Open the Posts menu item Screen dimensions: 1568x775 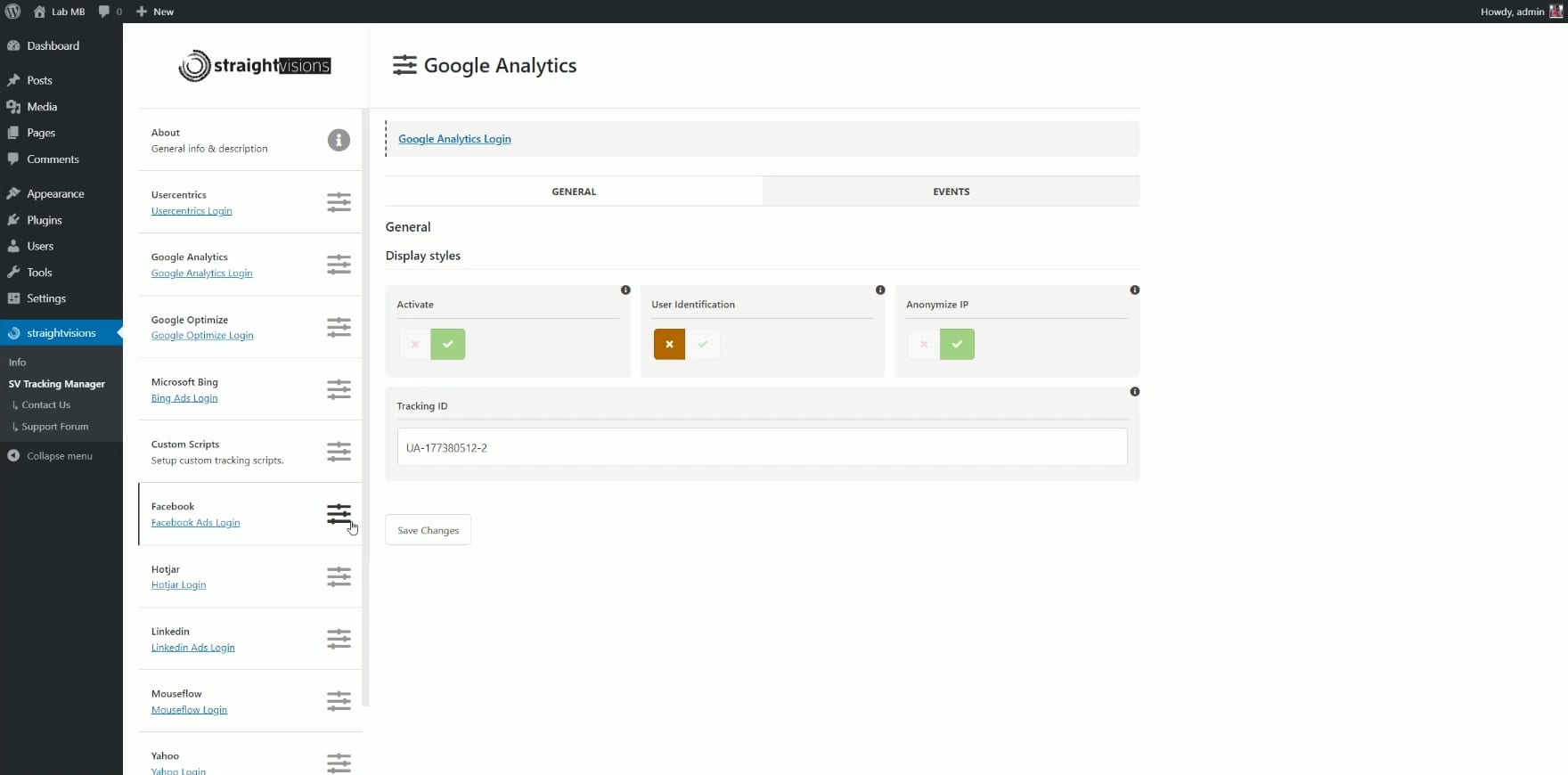[61, 80]
